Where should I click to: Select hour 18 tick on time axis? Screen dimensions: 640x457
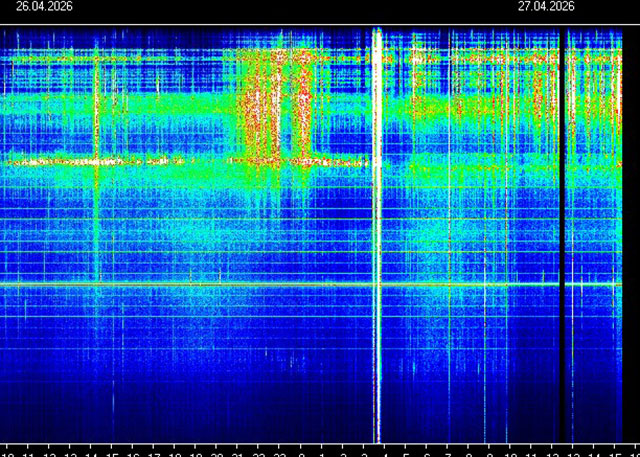click(x=176, y=452)
